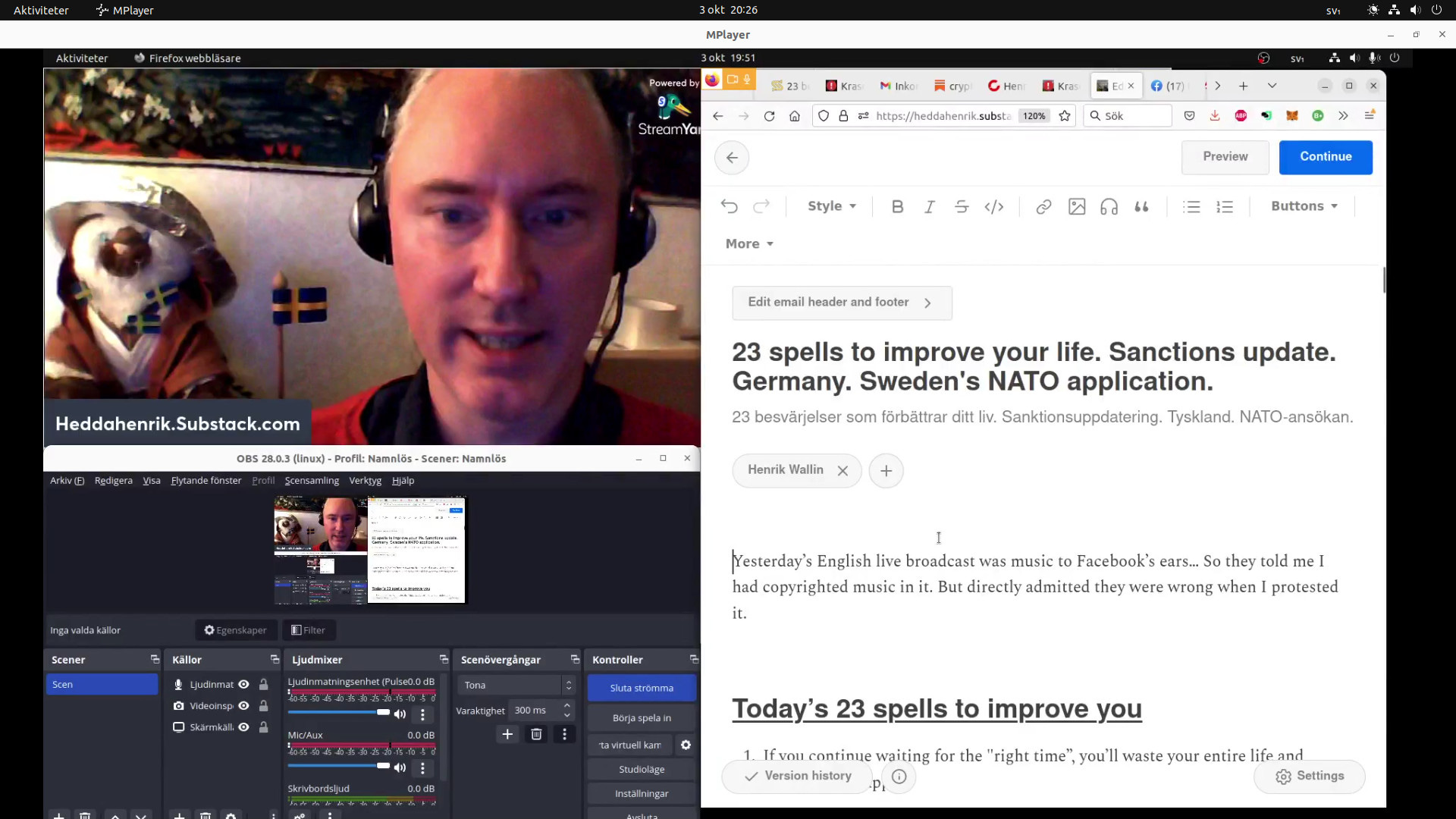Open the post Settings button
This screenshot has height=819, width=1456.
pos(1310,777)
